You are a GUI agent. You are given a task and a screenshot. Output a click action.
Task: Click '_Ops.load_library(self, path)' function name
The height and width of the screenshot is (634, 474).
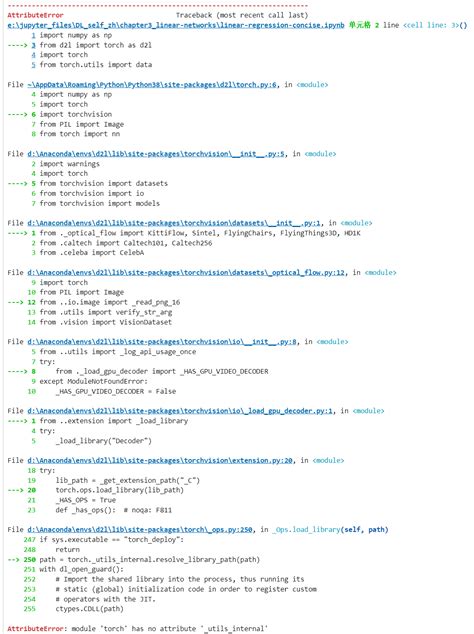(x=330, y=529)
